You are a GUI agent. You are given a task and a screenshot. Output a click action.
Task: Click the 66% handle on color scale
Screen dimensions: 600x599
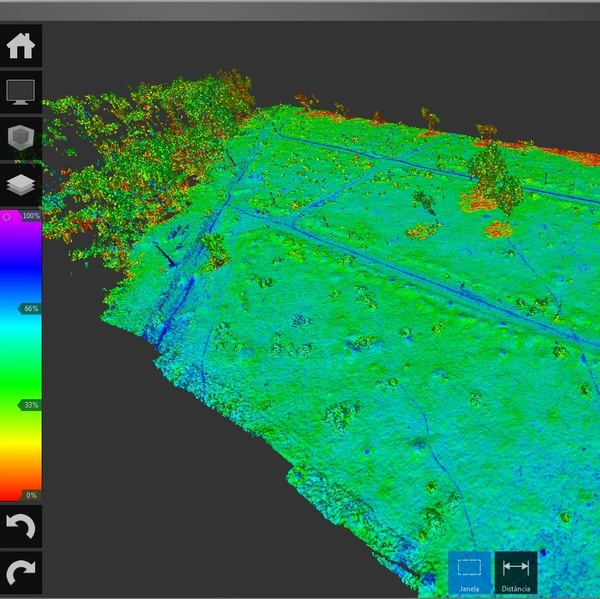[x=31, y=309]
